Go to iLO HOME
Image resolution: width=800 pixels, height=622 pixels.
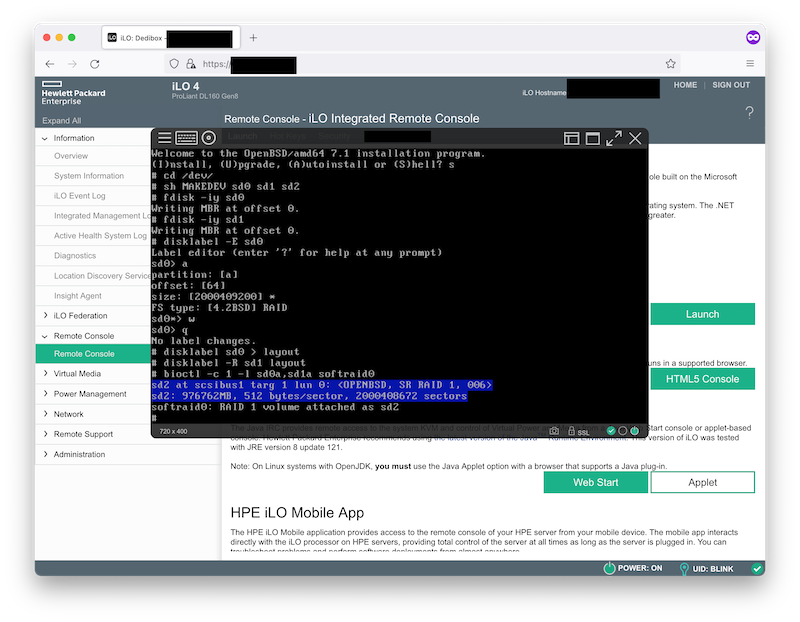[x=685, y=85]
